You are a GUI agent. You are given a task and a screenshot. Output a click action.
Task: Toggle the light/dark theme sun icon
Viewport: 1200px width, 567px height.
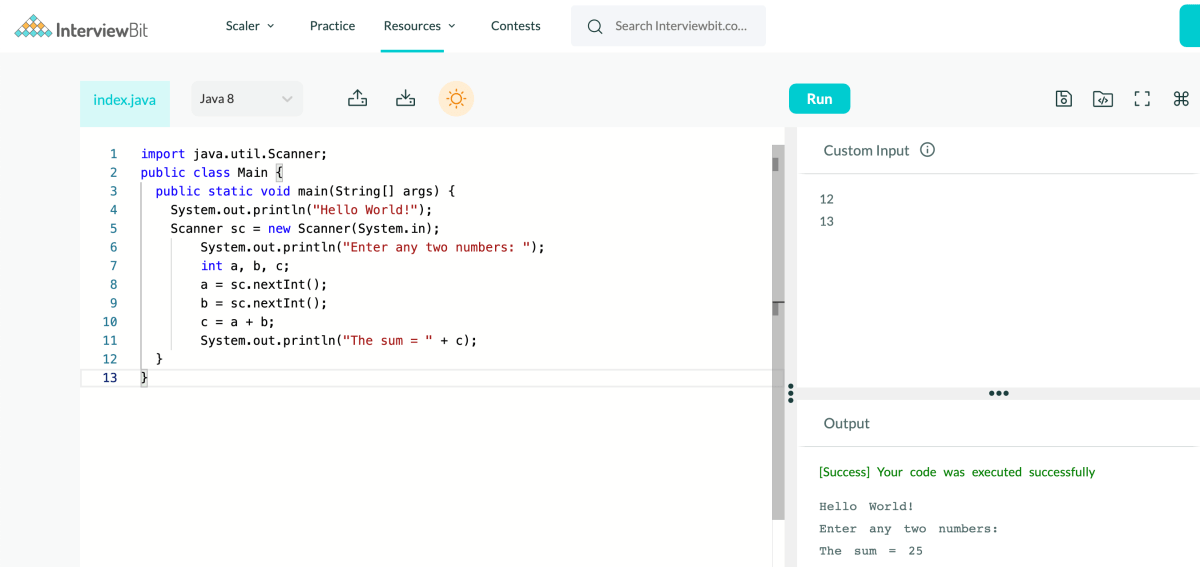456,98
